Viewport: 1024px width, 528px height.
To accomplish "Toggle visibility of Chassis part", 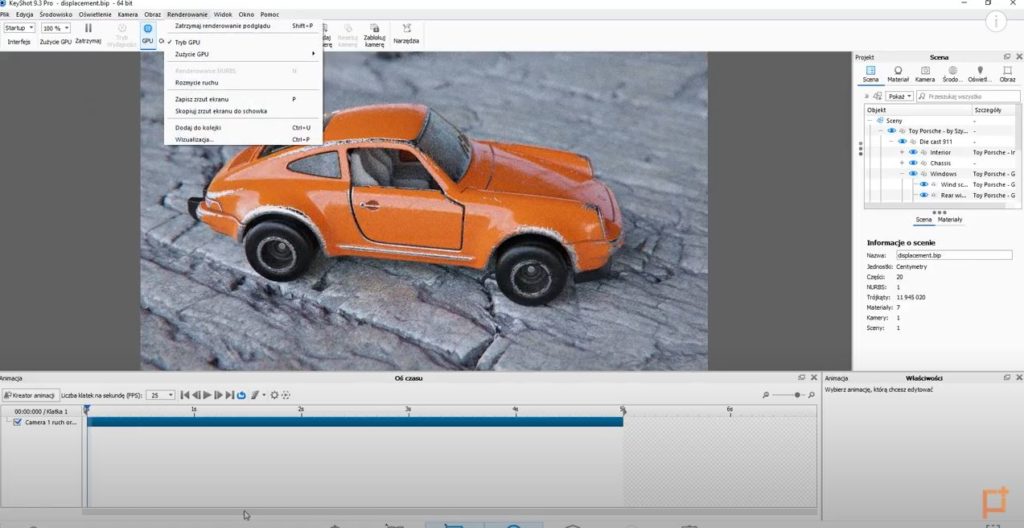I will pos(913,163).
